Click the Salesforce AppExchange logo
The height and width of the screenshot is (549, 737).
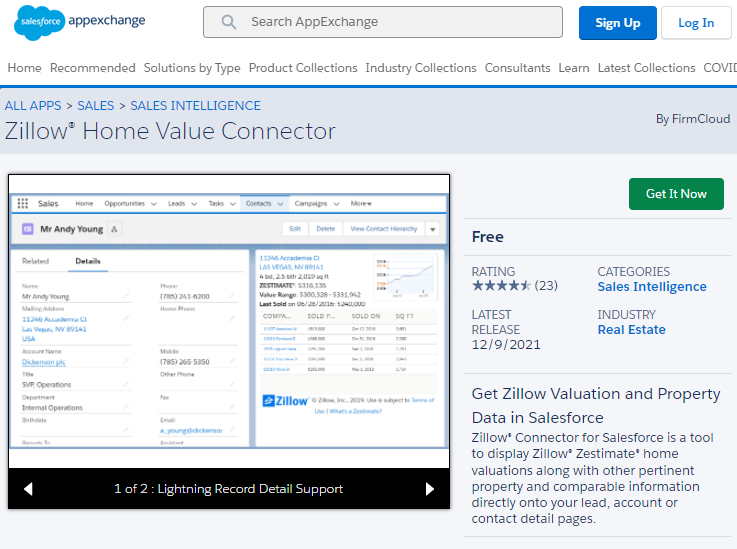click(80, 22)
